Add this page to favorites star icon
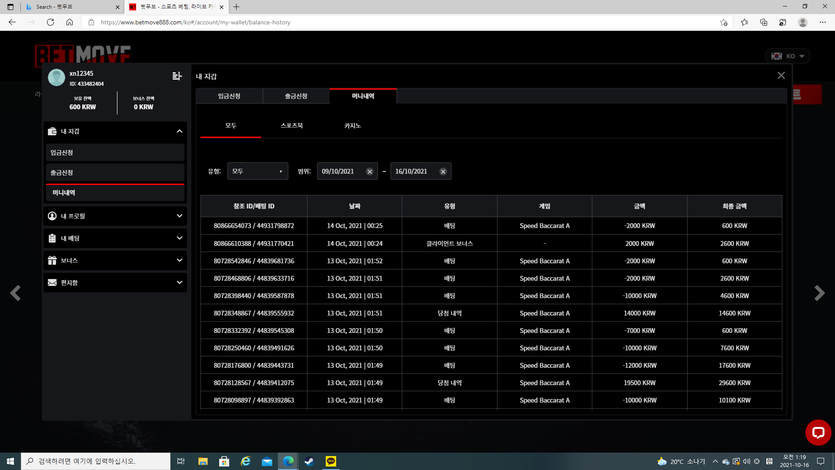 (x=724, y=22)
